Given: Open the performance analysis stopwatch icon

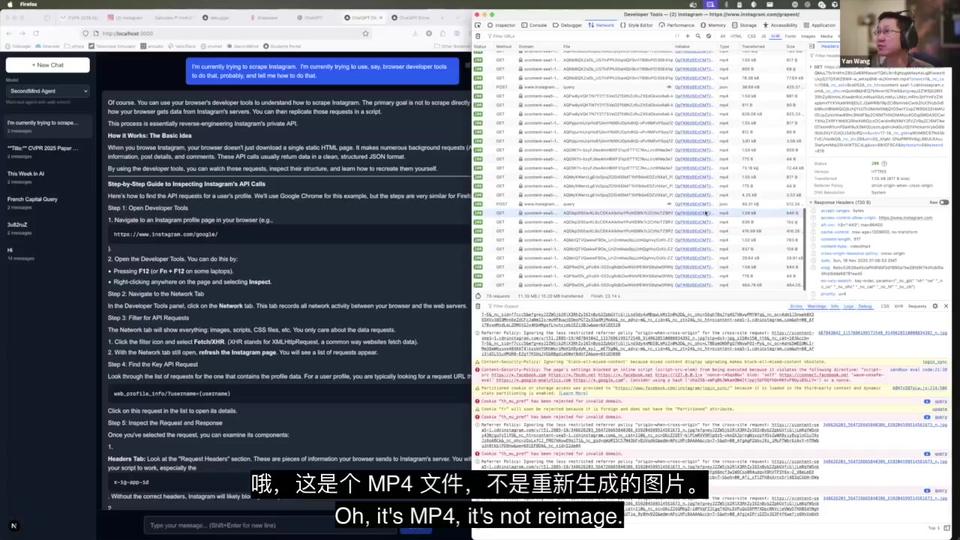Looking at the screenshot, I should 478,296.
